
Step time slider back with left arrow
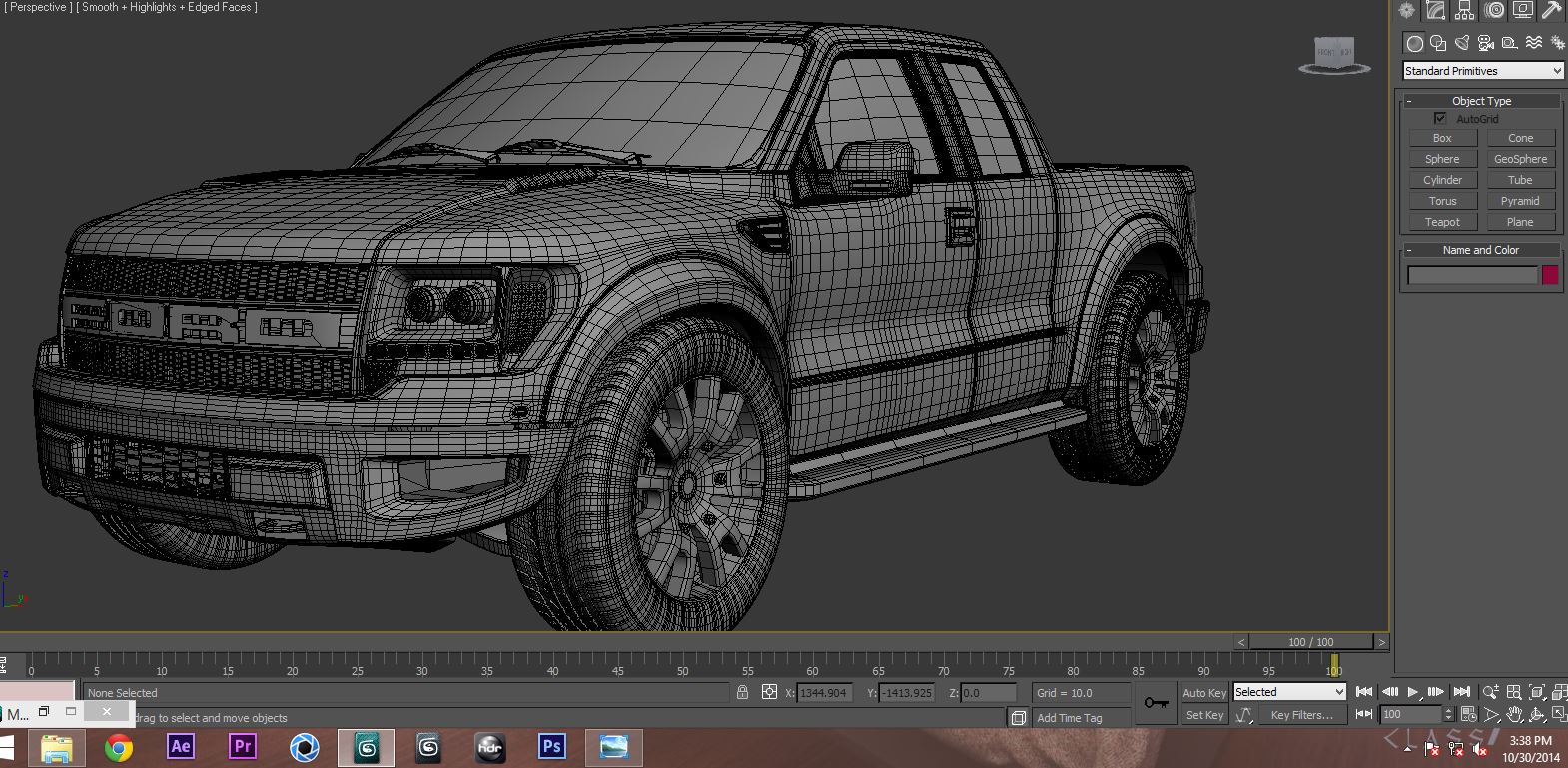pos(1241,642)
